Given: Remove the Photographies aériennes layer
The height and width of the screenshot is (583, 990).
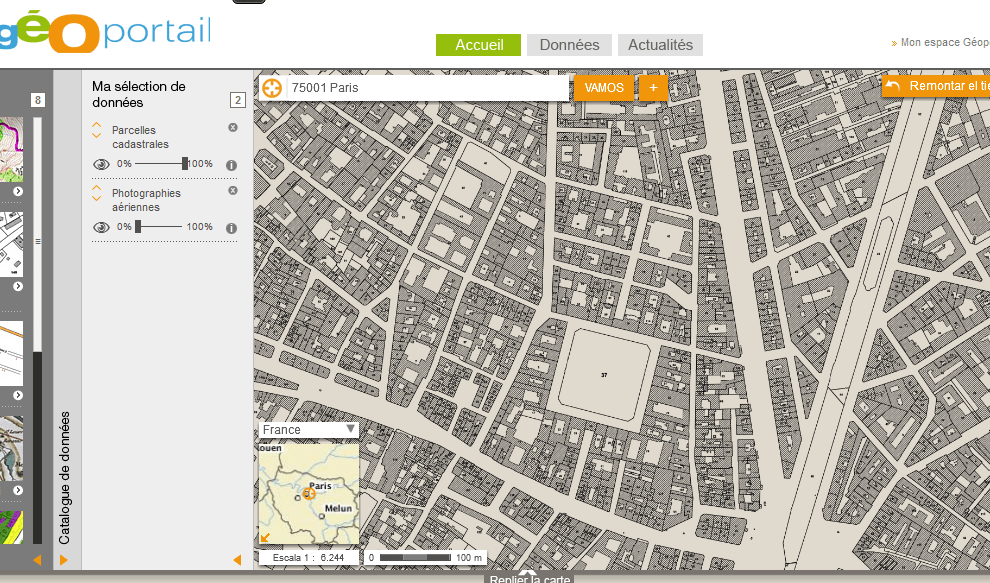Looking at the screenshot, I should point(233,191).
